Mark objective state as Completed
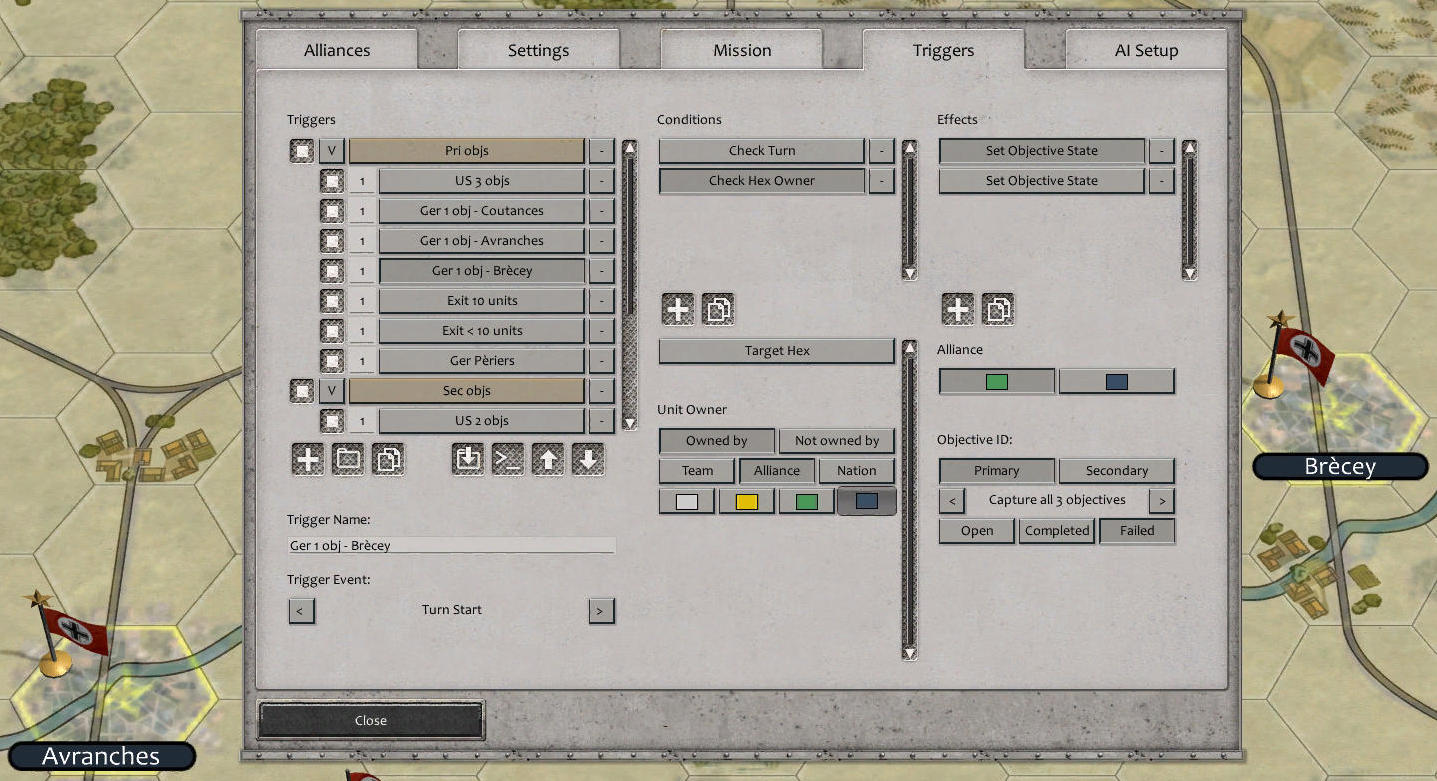This screenshot has height=781, width=1437. tap(1056, 531)
